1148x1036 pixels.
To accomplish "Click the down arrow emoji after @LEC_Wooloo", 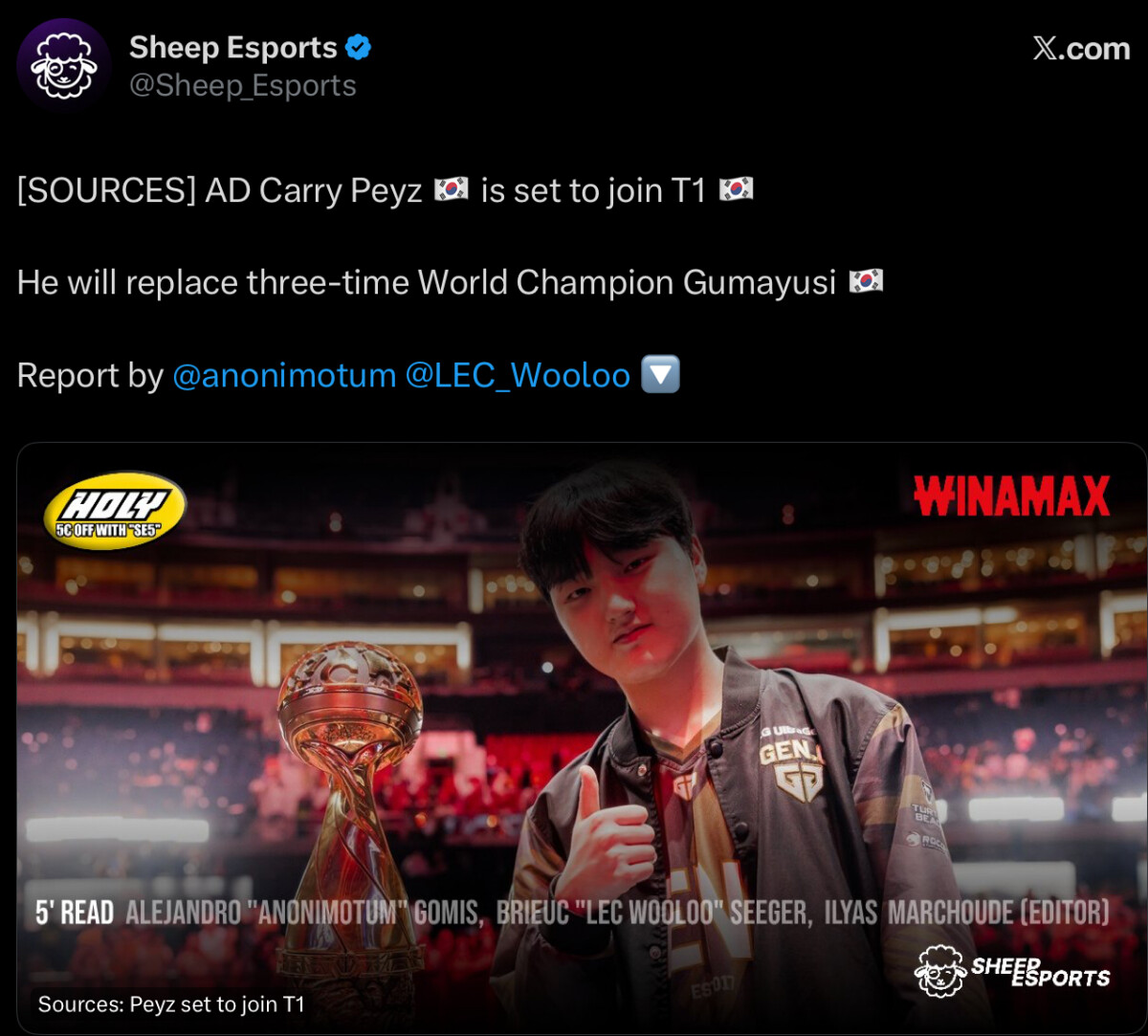I will click(660, 375).
